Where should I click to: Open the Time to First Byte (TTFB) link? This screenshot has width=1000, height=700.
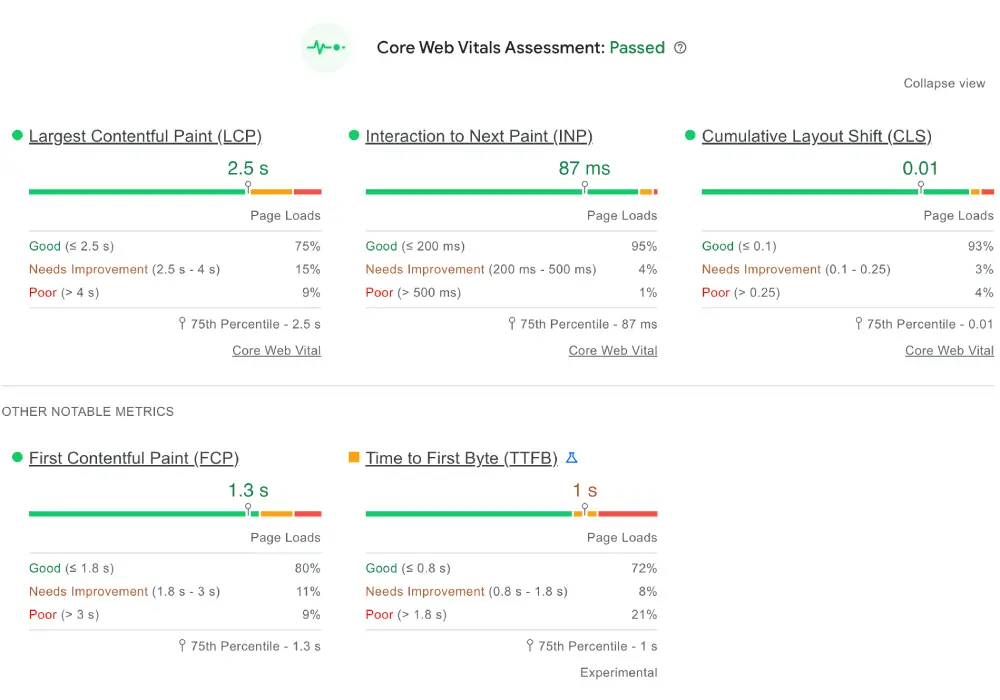[x=461, y=458]
